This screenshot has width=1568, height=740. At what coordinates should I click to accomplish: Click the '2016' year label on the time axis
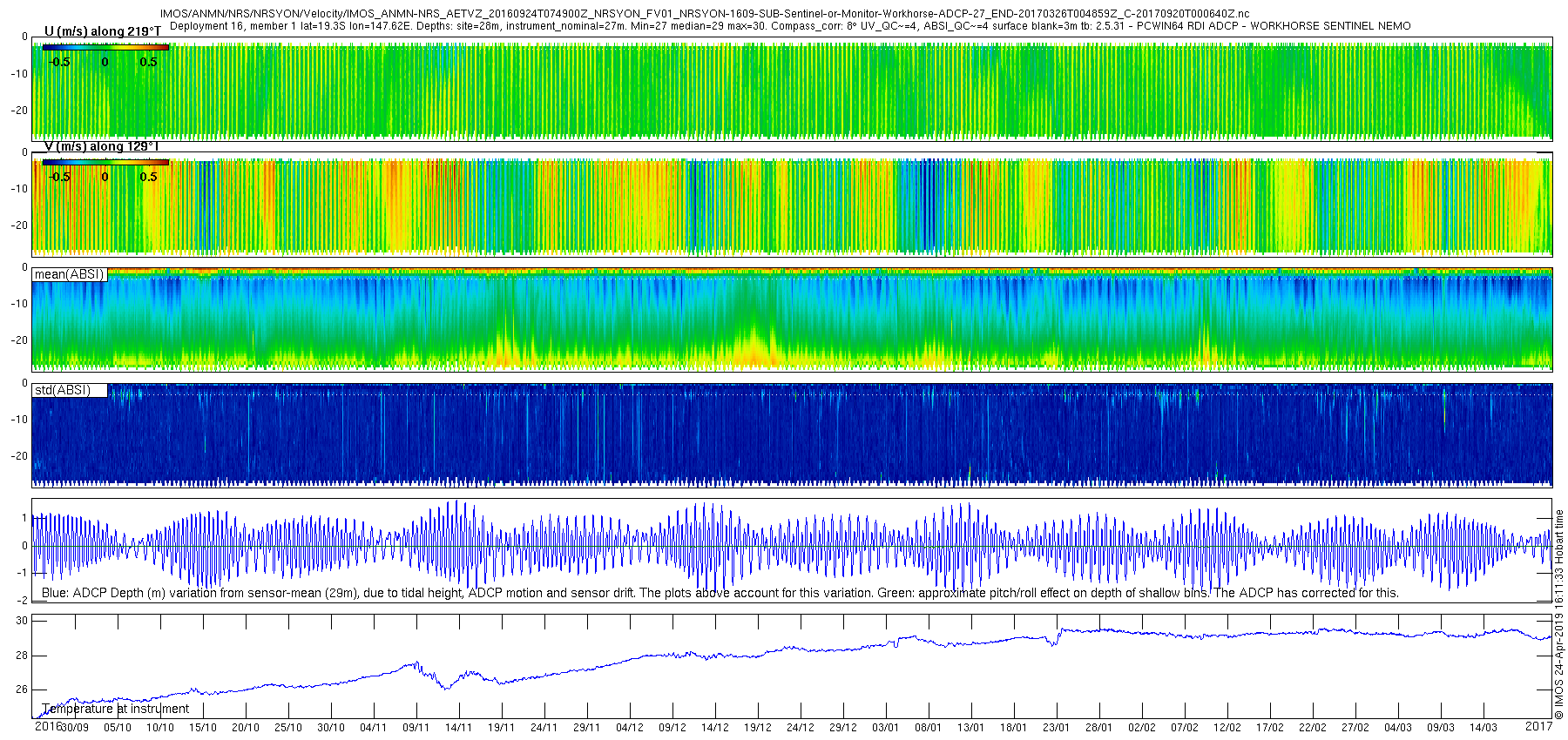(48, 726)
